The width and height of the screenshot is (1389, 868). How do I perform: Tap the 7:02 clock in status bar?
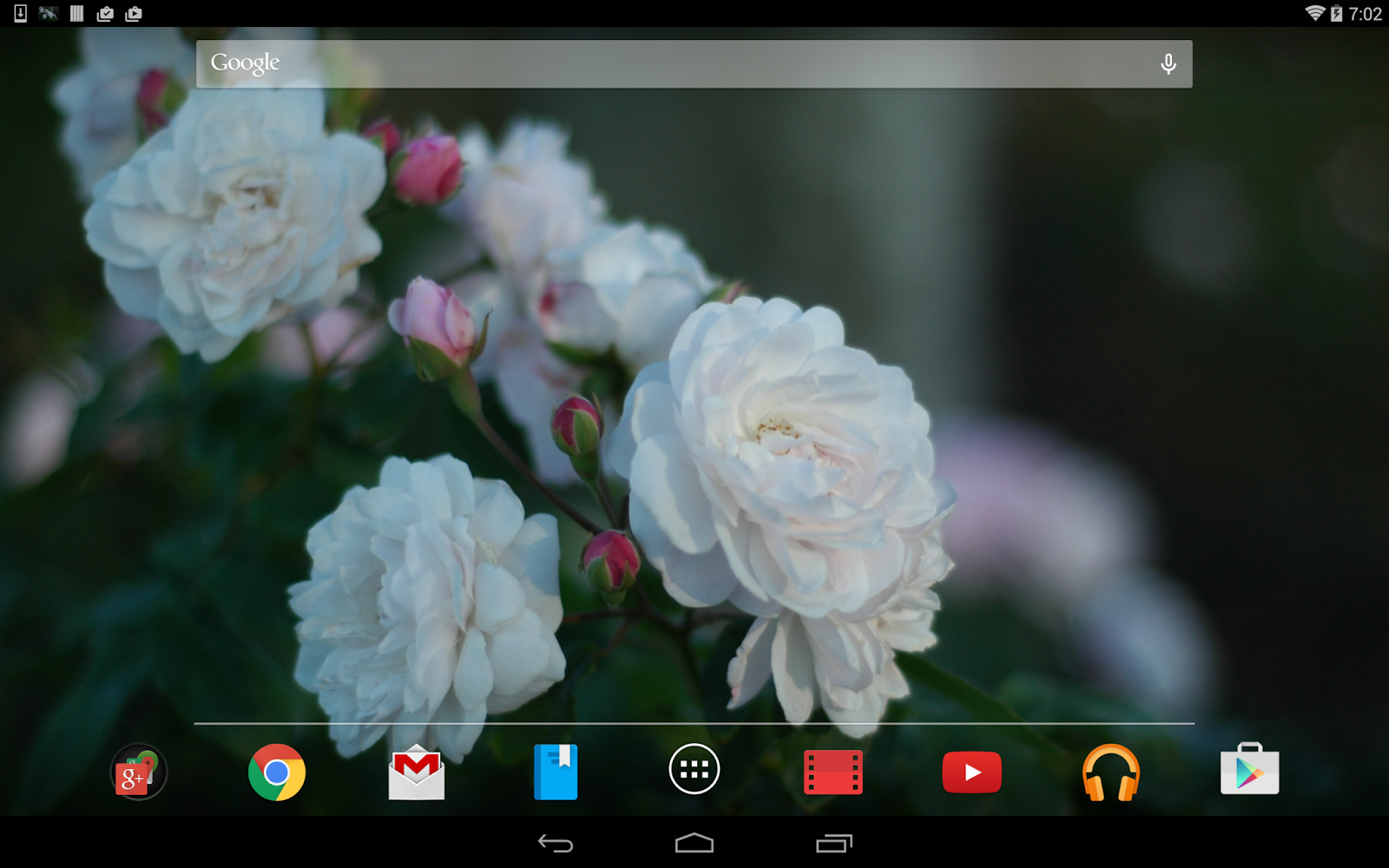[x=1365, y=14]
